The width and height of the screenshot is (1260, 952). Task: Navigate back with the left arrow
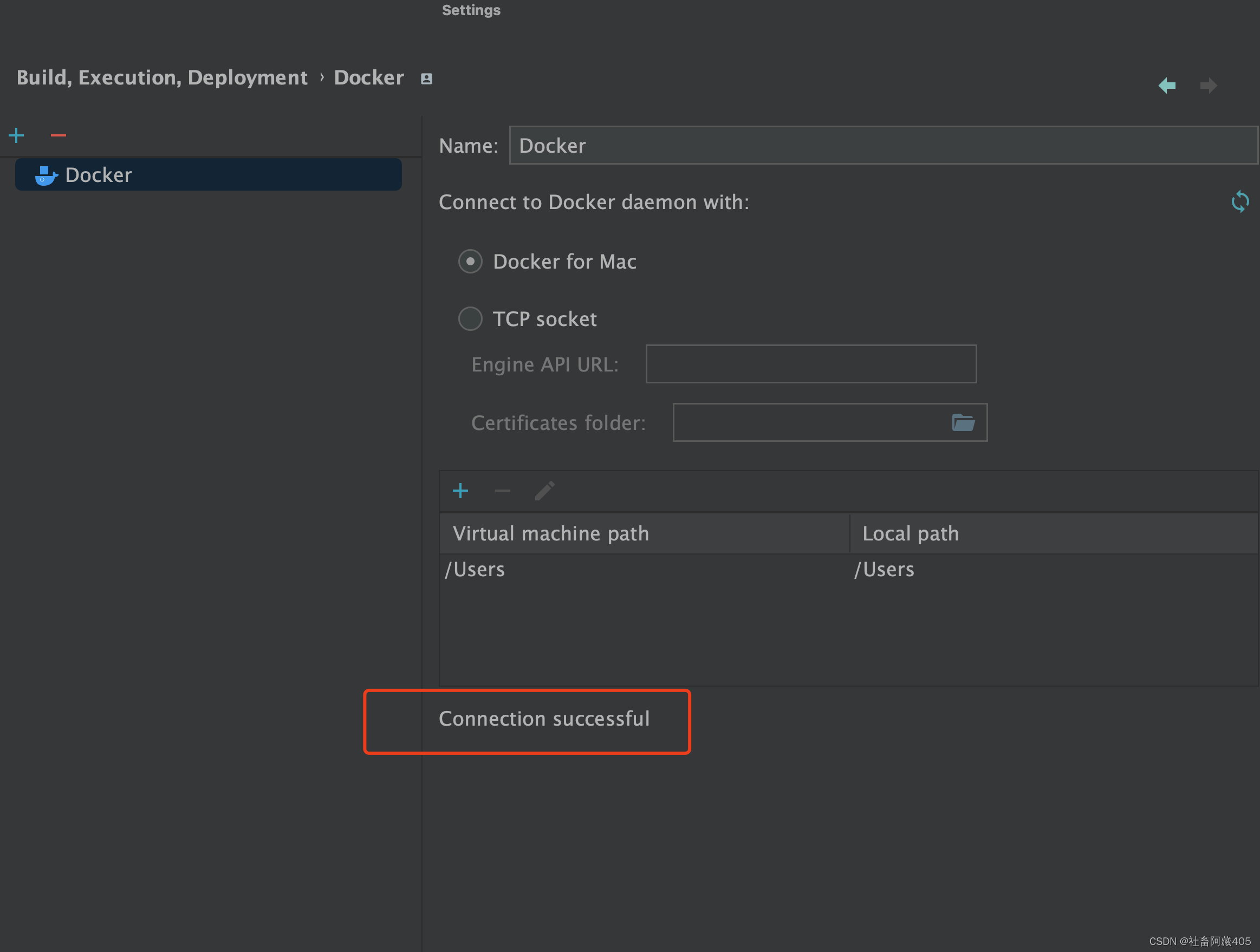click(1167, 85)
